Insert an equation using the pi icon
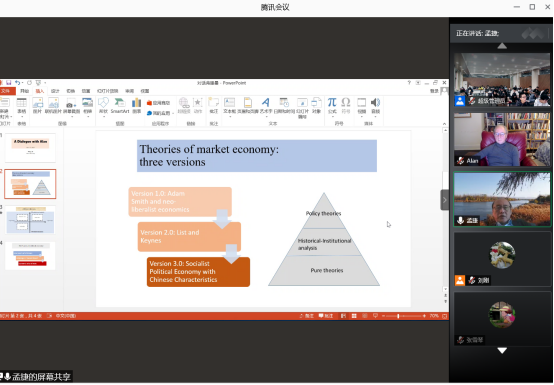 coord(332,105)
